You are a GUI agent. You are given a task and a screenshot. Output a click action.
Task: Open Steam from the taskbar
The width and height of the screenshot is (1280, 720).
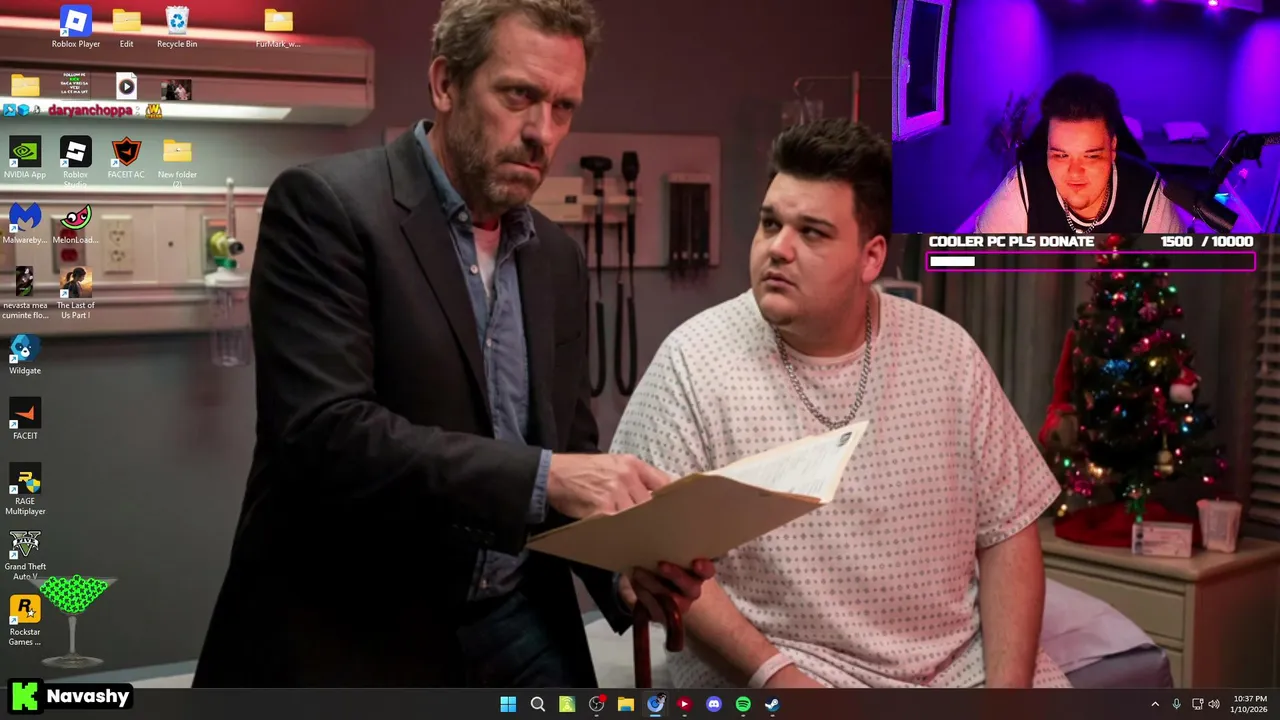772,704
